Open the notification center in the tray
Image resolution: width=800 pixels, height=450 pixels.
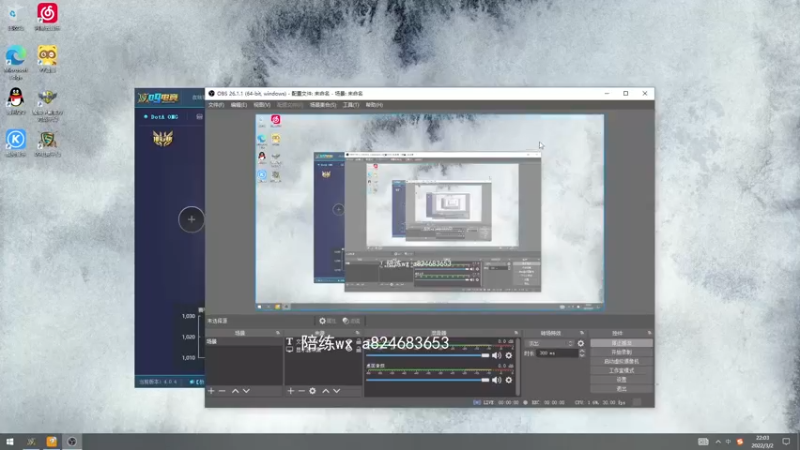point(786,442)
